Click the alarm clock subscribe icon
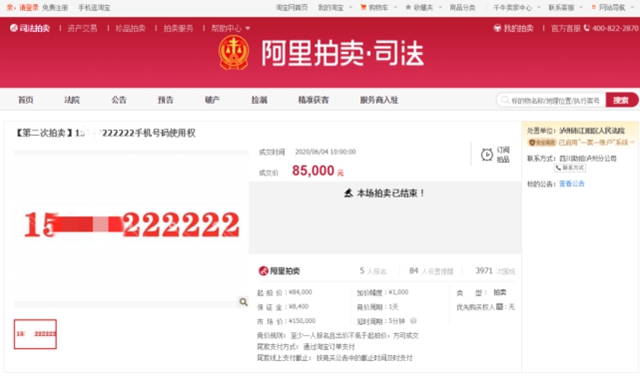 click(487, 155)
